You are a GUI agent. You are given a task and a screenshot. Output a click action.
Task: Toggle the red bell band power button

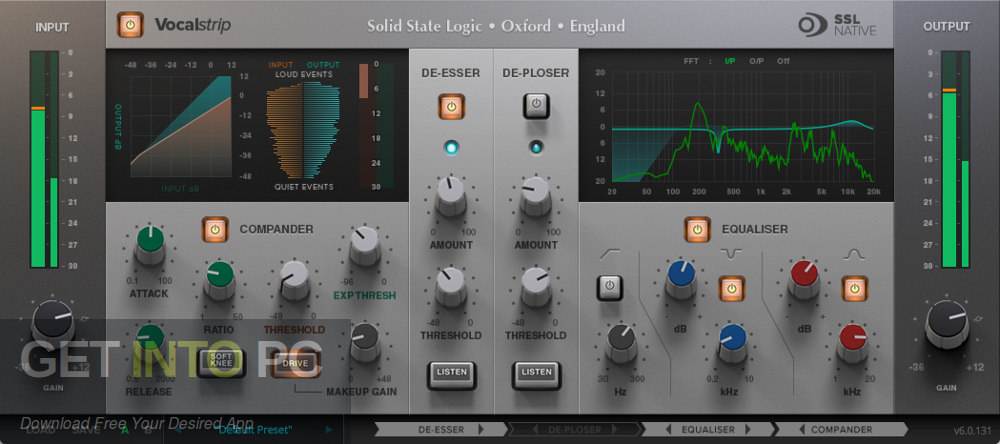854,289
